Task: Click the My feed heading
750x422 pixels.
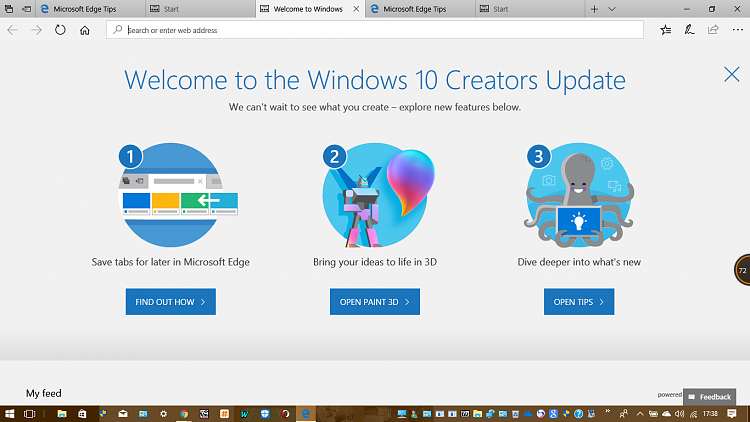Action: point(44,393)
